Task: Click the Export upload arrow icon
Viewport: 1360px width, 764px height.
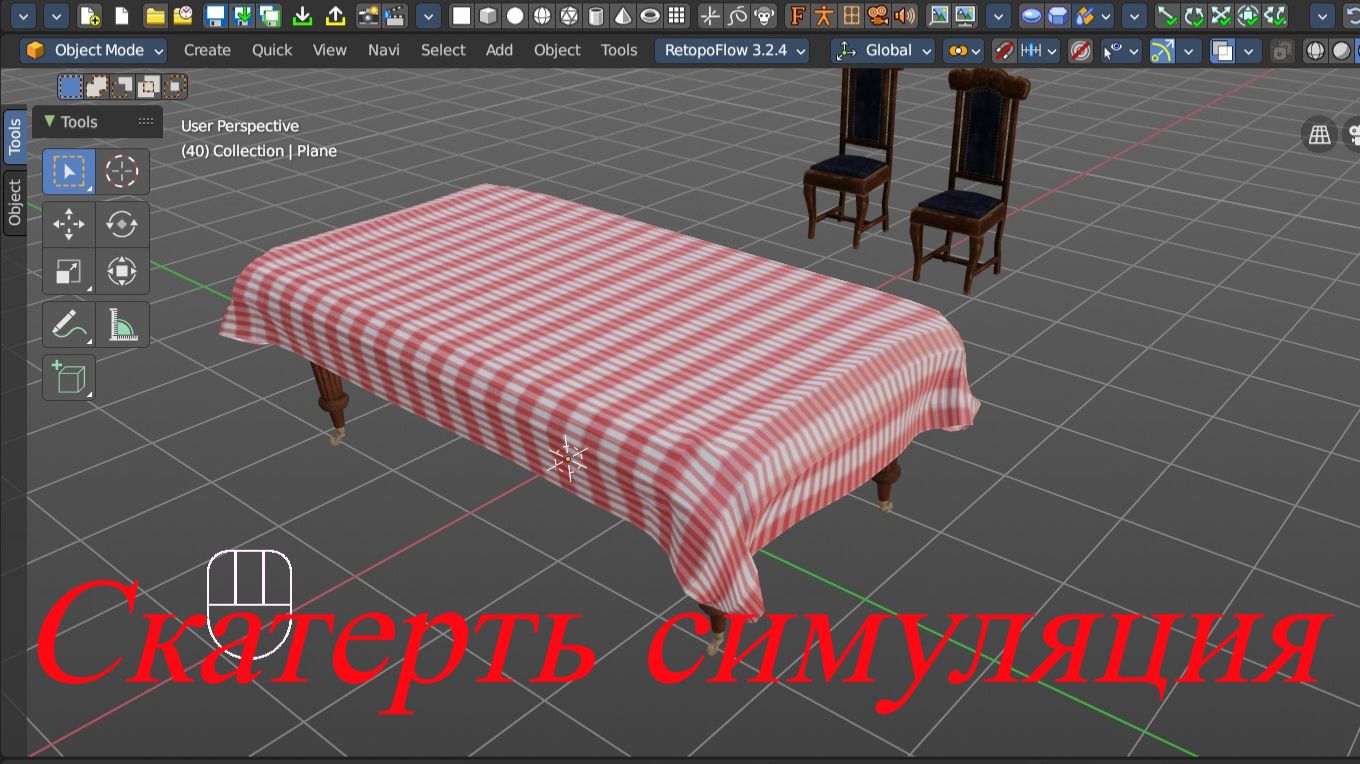Action: (x=336, y=16)
